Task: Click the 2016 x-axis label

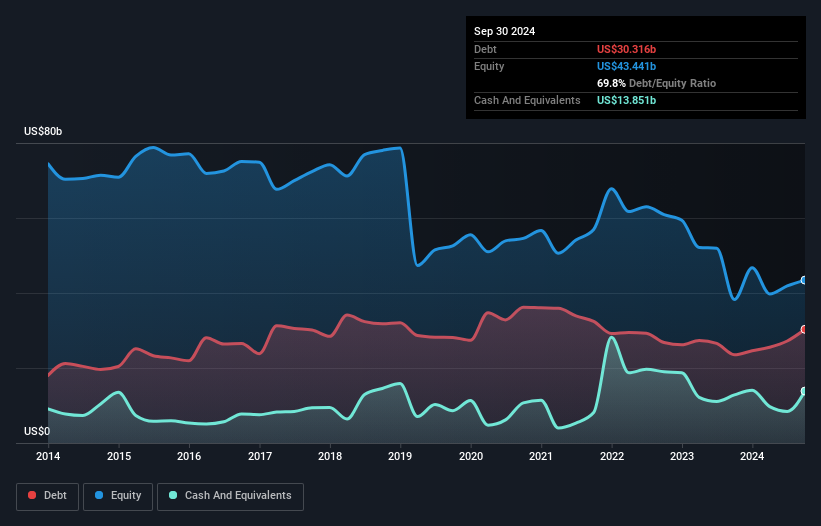Action: coord(189,456)
